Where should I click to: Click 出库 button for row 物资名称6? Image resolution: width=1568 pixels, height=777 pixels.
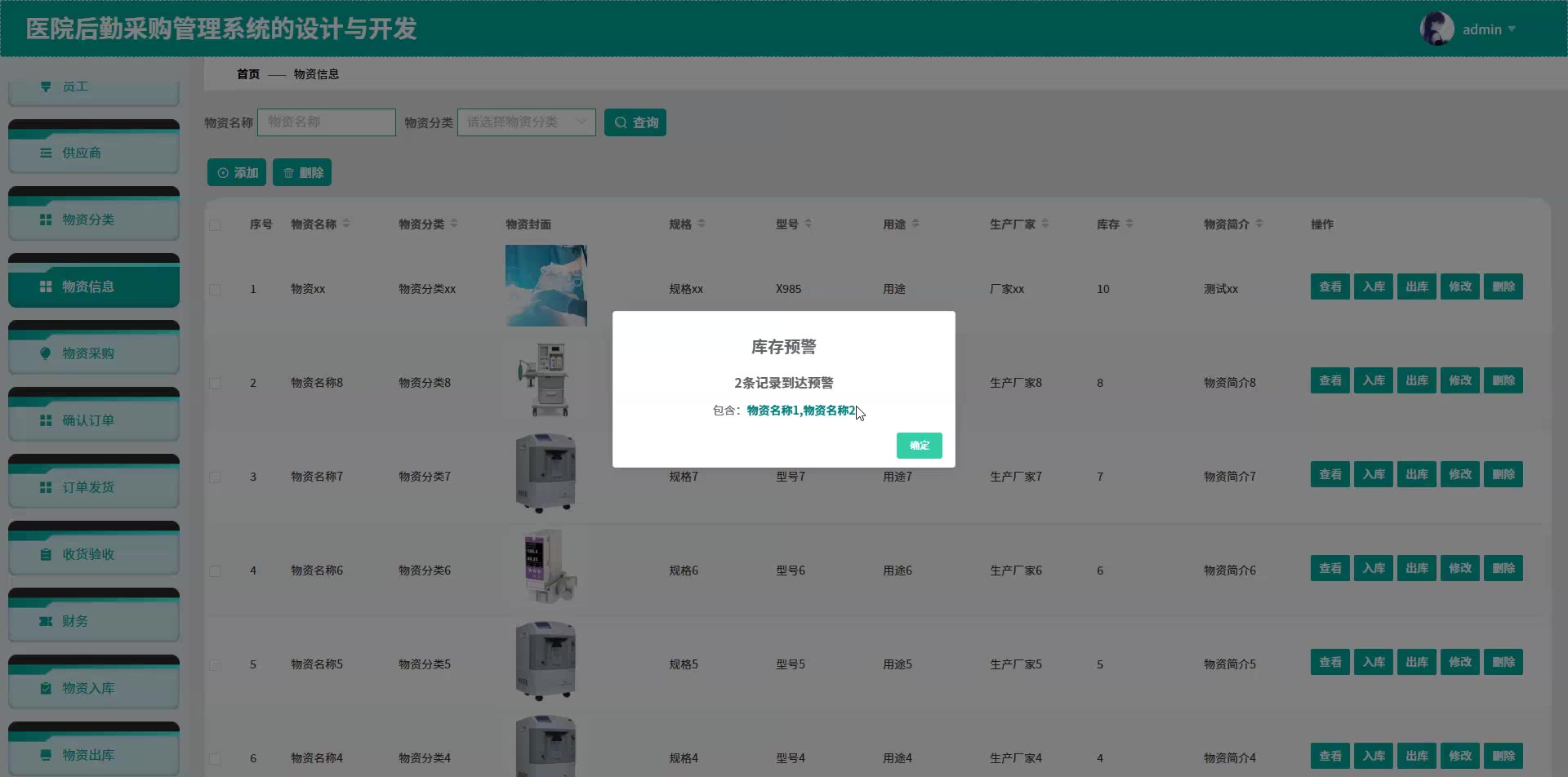[1417, 568]
